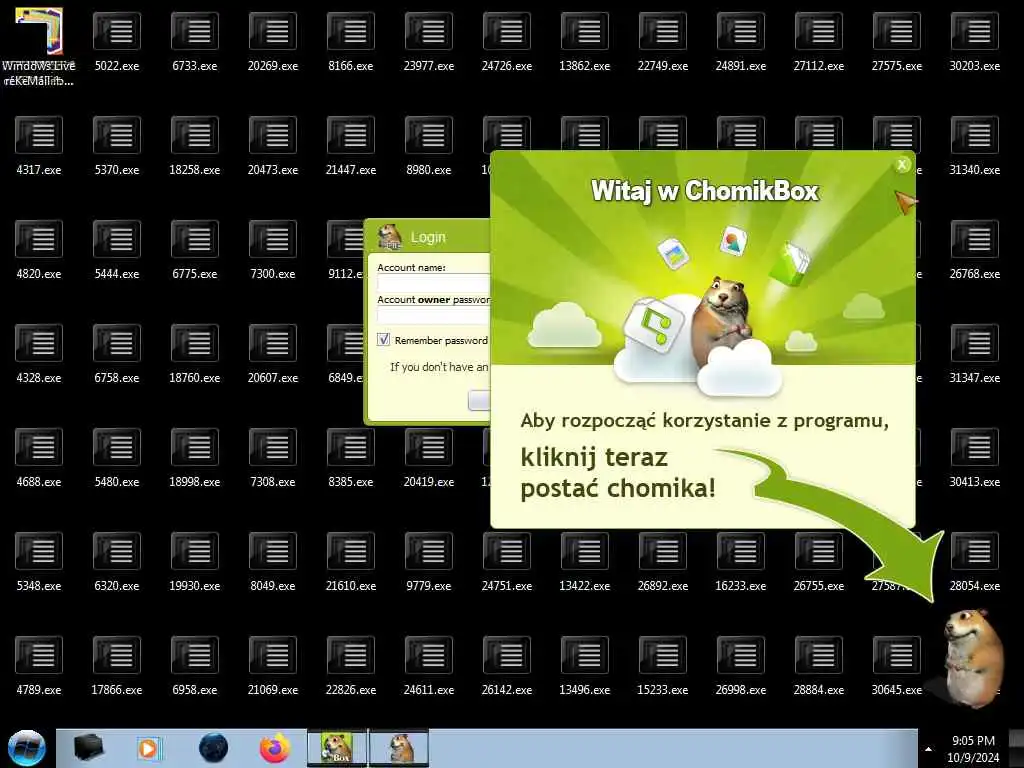This screenshot has width=1024, height=768.
Task: Select the 5444.exe desktop icon
Action: coord(117,249)
